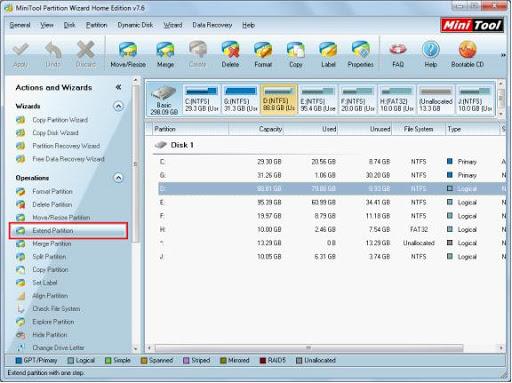Choose Delete Partition operation
The image size is (512, 383).
pyautogui.click(x=52, y=204)
